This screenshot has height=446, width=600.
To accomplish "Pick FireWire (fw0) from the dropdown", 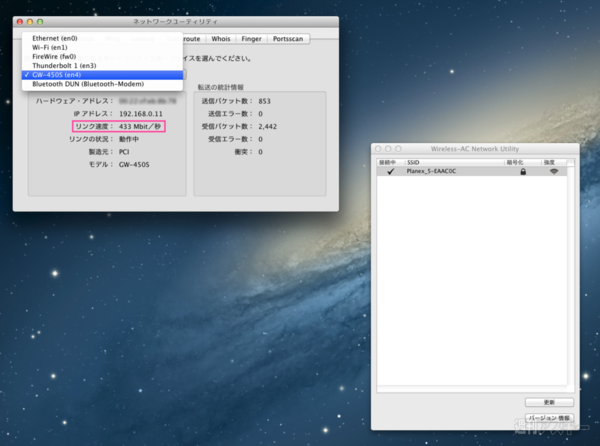I will [x=54, y=56].
